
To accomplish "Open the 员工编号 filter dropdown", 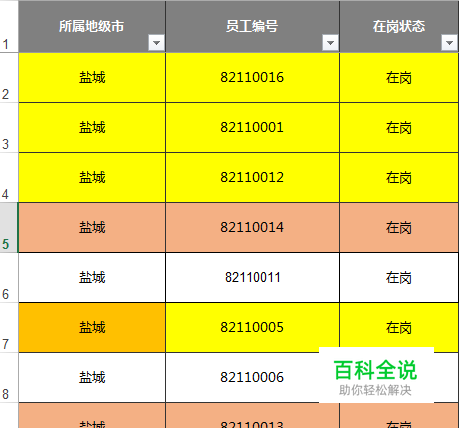I will [330, 43].
